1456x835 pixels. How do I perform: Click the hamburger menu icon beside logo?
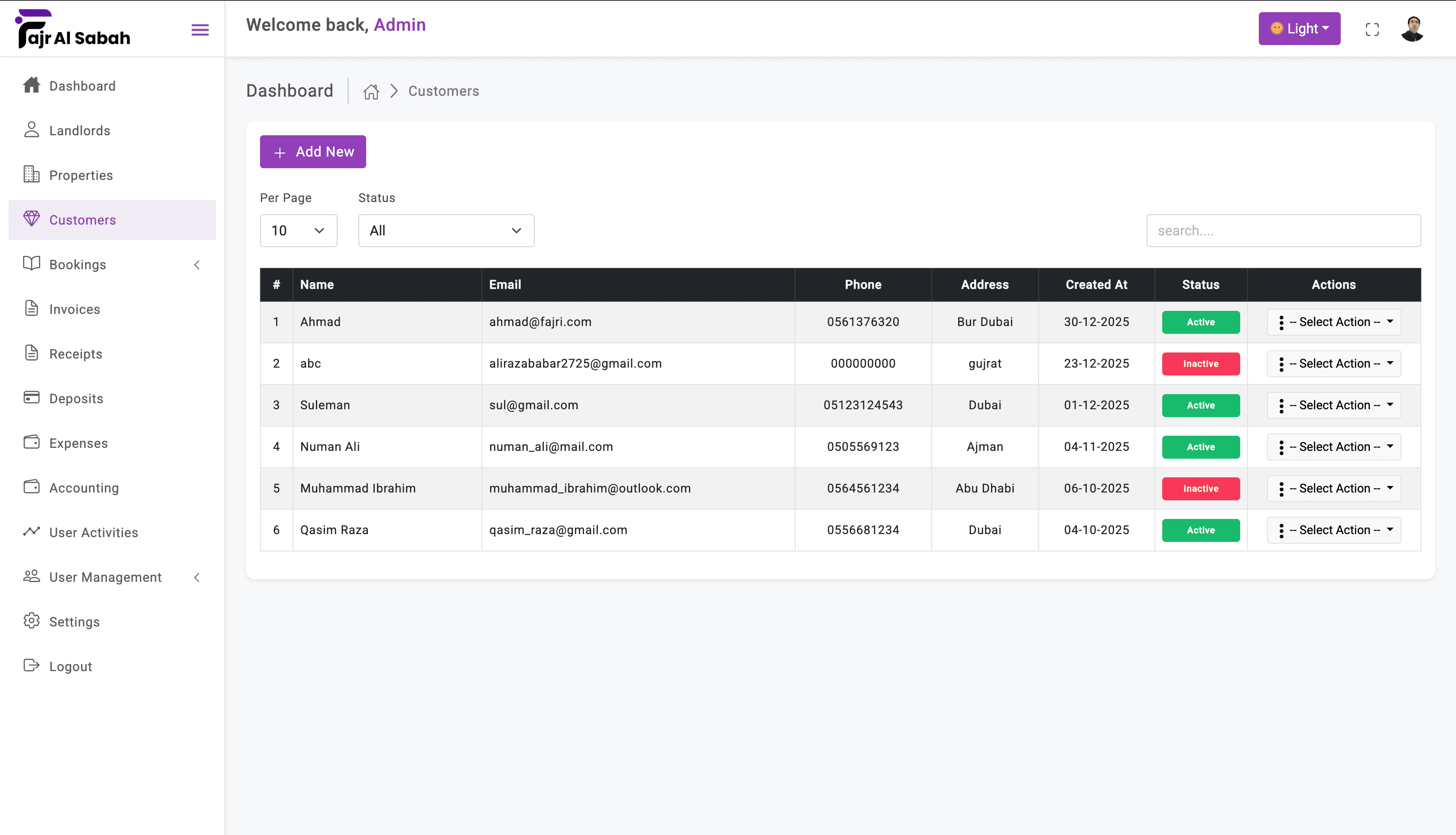(199, 30)
